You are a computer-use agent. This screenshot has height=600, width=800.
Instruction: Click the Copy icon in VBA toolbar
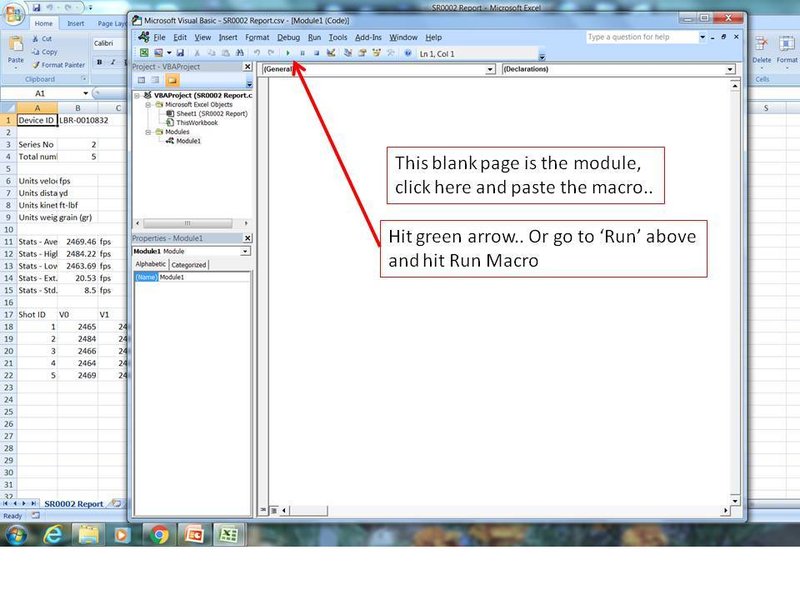click(211, 53)
